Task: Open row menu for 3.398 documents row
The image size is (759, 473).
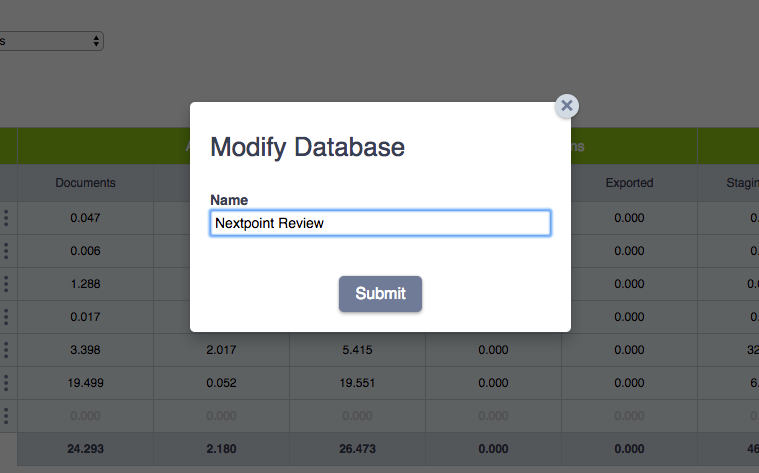Action: (6, 350)
